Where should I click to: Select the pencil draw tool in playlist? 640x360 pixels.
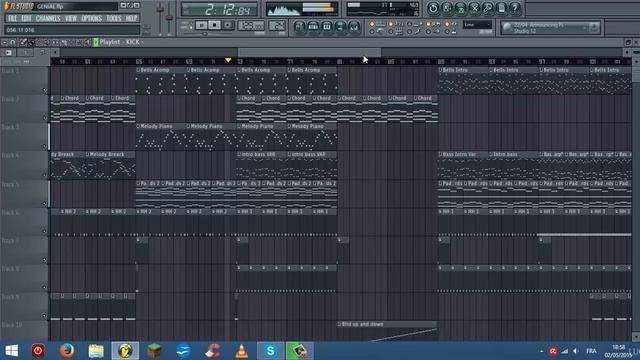[23, 42]
